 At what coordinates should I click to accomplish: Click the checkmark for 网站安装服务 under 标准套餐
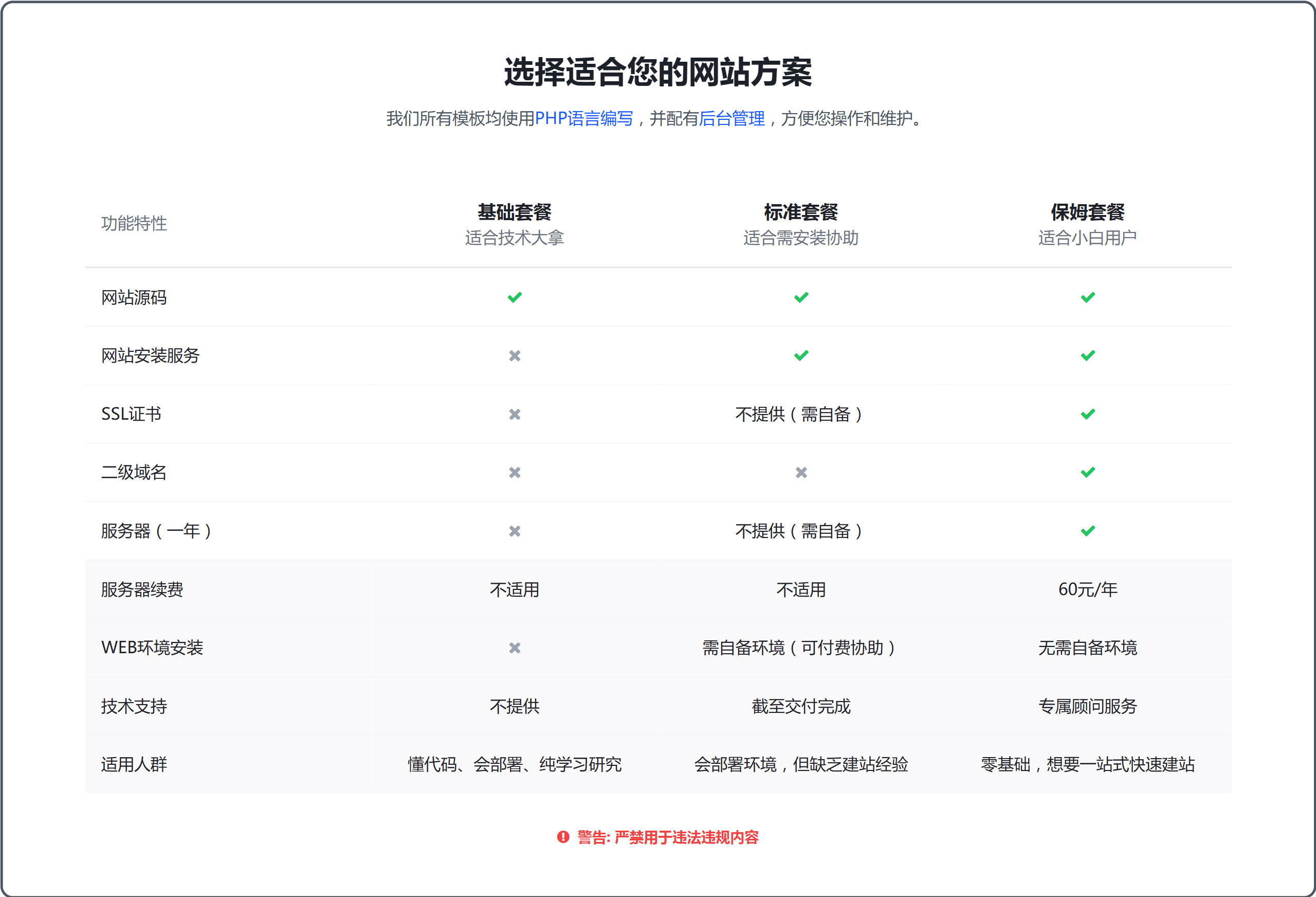pyautogui.click(x=801, y=355)
